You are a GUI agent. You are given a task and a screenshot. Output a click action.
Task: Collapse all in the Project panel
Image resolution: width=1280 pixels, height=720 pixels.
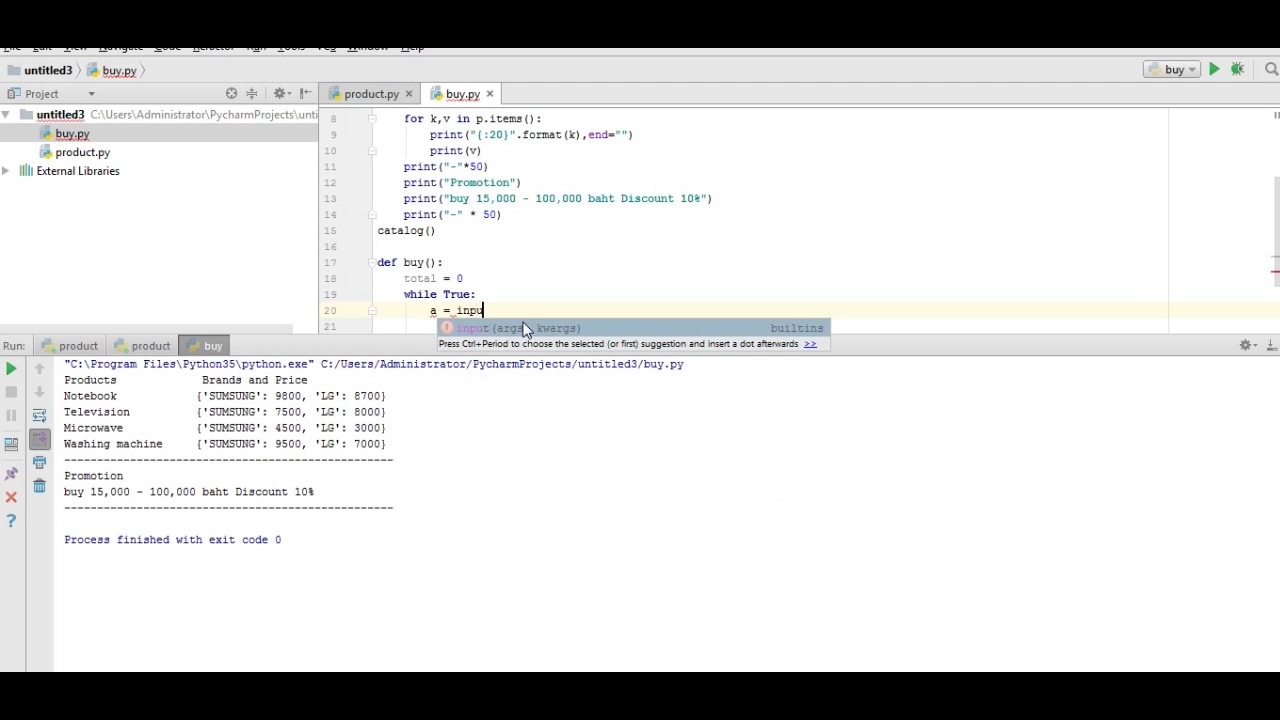pyautogui.click(x=253, y=94)
